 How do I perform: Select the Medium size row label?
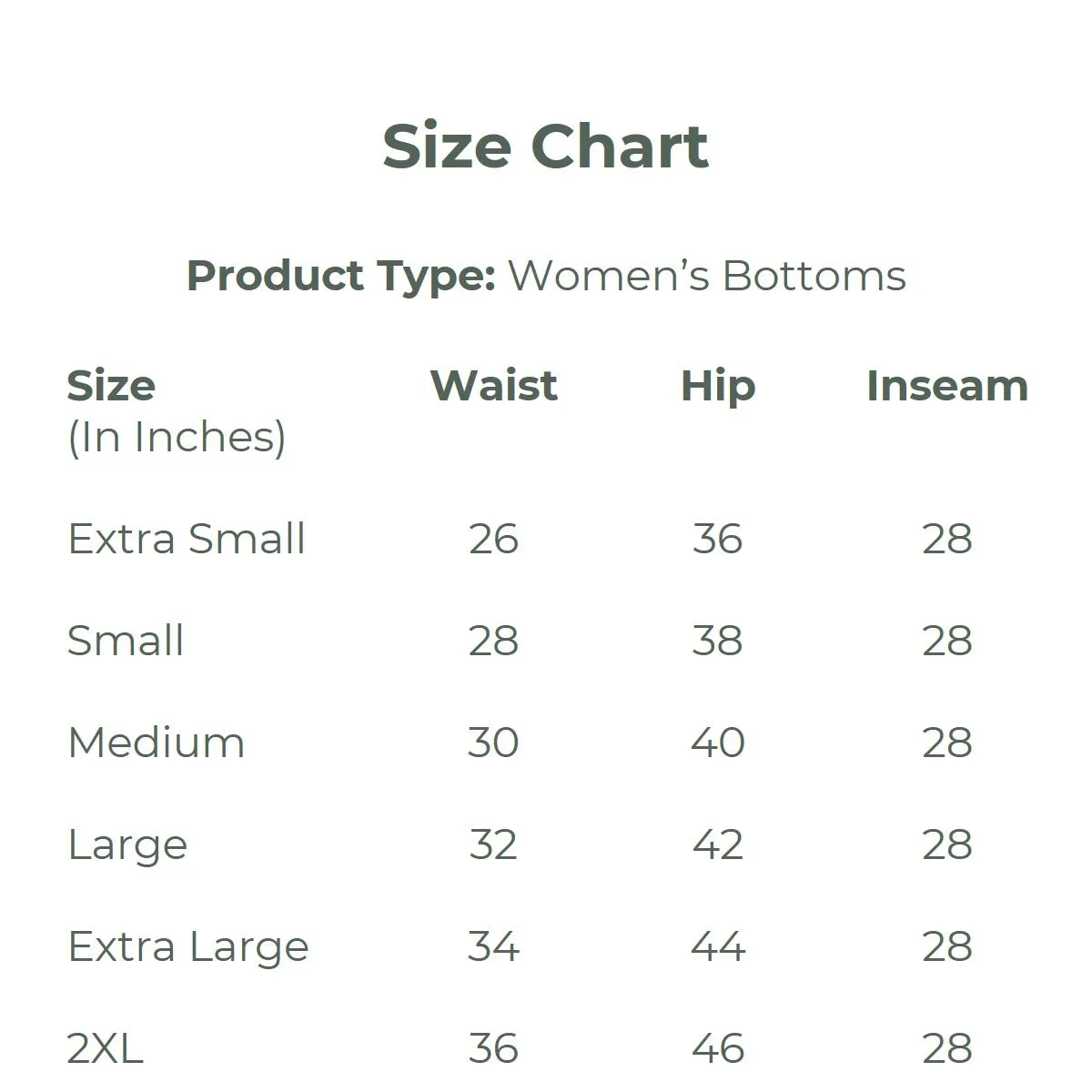[x=157, y=743]
